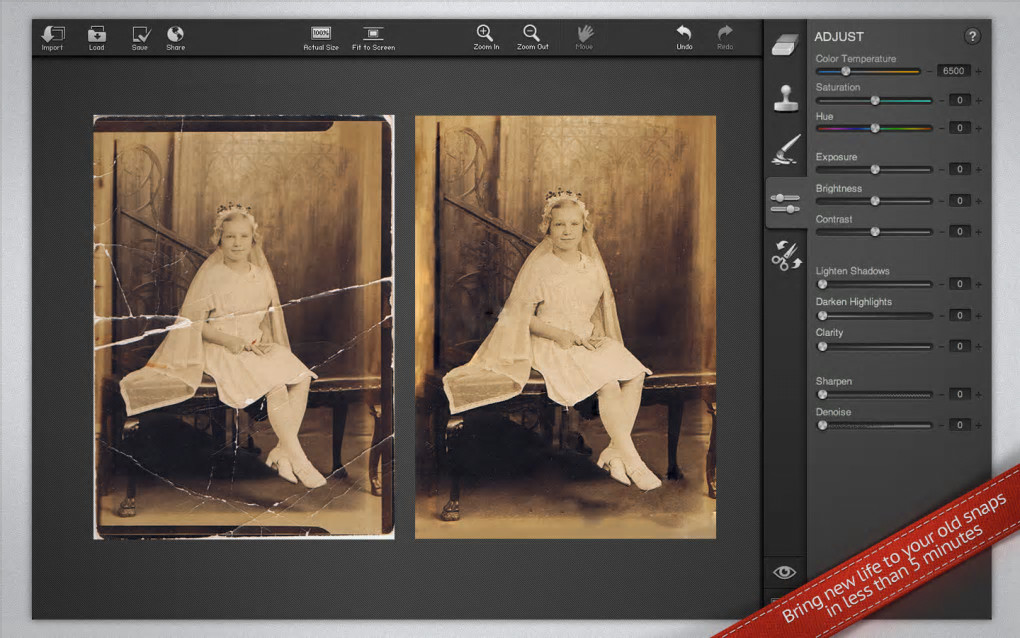
Task: Toggle the eye preview icon
Action: (x=785, y=572)
